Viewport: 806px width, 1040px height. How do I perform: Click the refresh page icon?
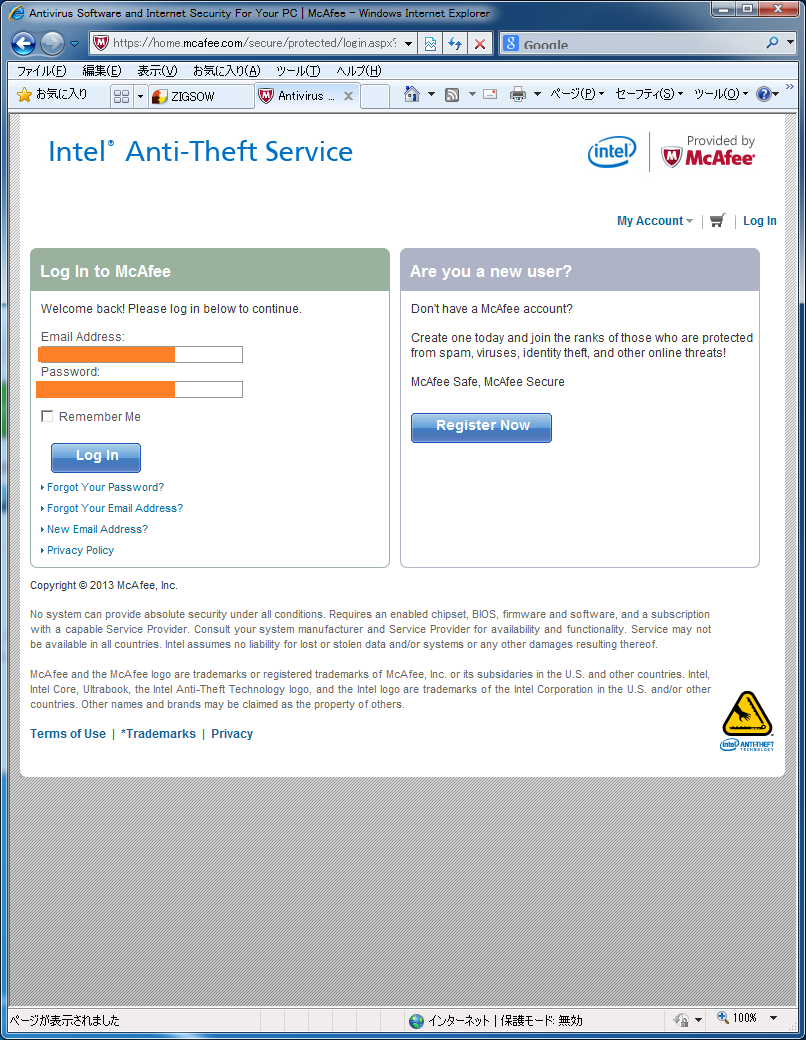[455, 44]
